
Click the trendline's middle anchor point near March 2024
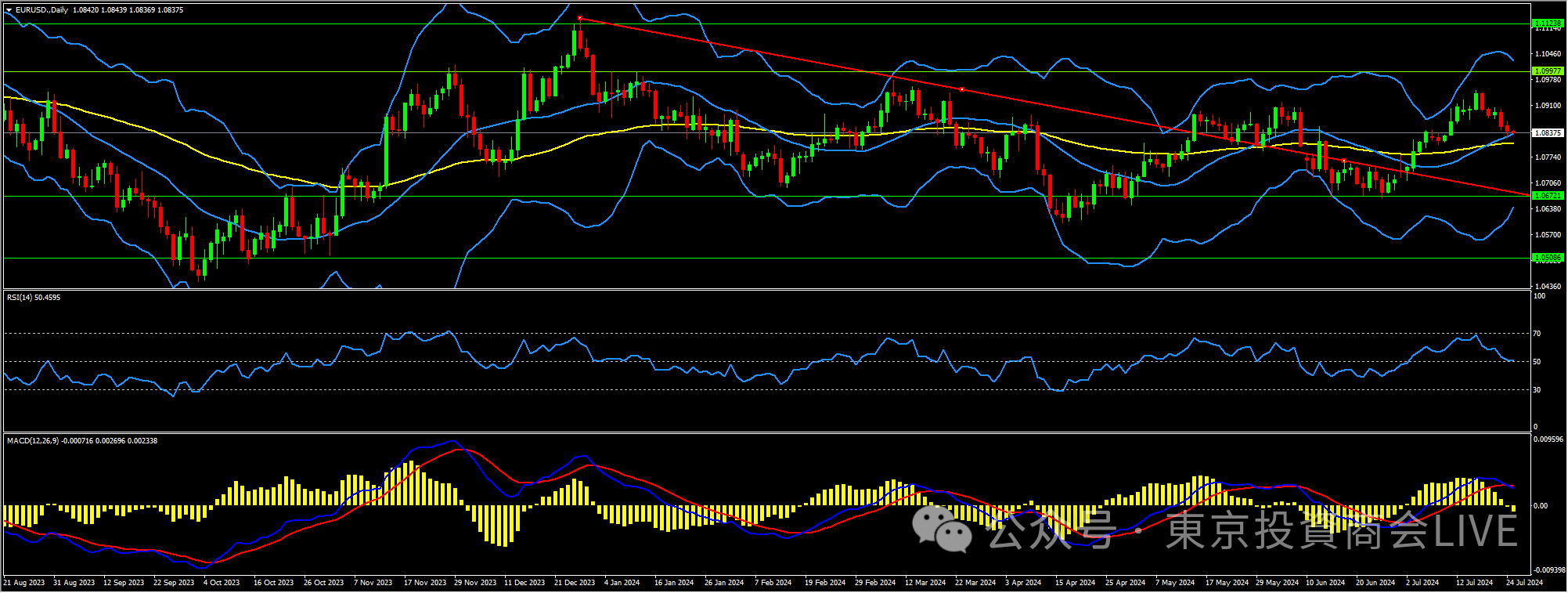point(961,89)
